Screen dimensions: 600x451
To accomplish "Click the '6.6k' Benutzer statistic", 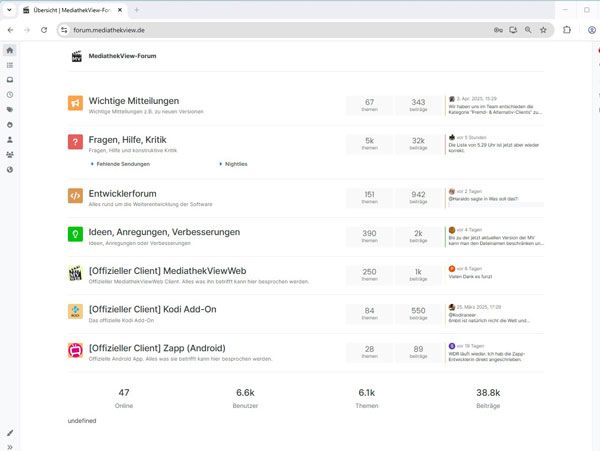I will coord(245,392).
